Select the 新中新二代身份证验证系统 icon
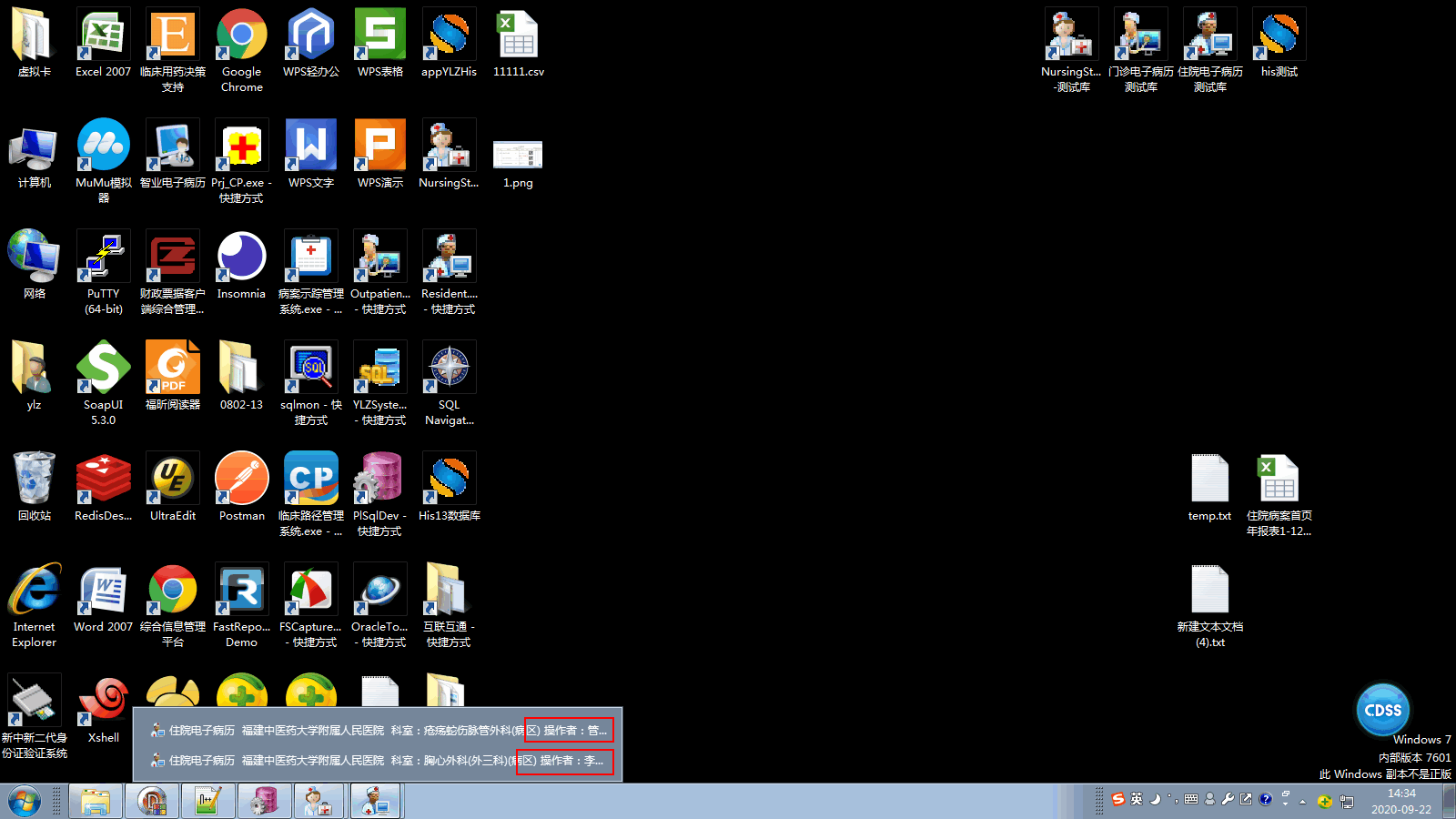This screenshot has height=819, width=1456. [35, 717]
